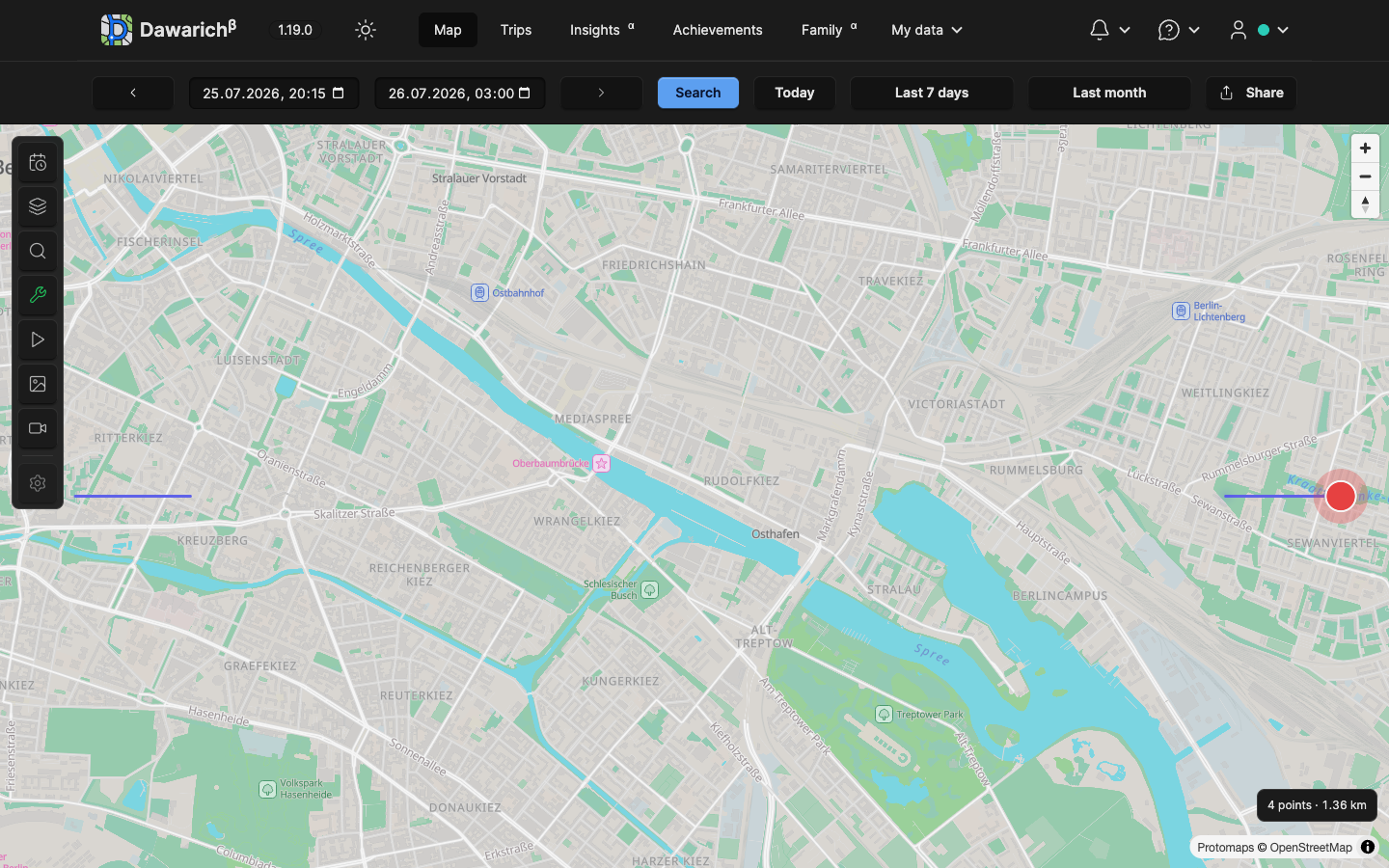Open the help question mark dropdown

pos(1179,30)
